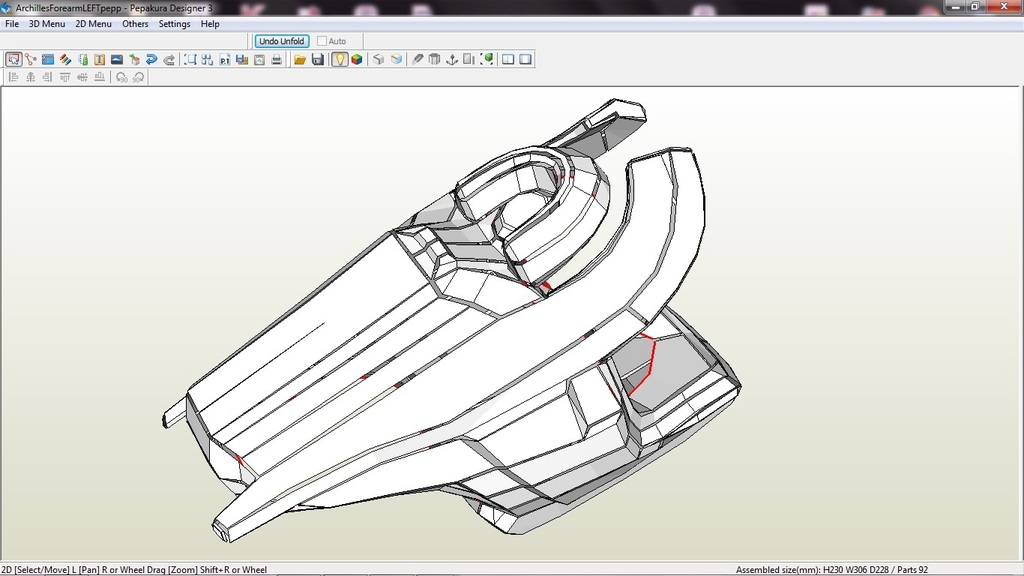
Task: Select the Select/Move tool icon
Action: coord(14,60)
